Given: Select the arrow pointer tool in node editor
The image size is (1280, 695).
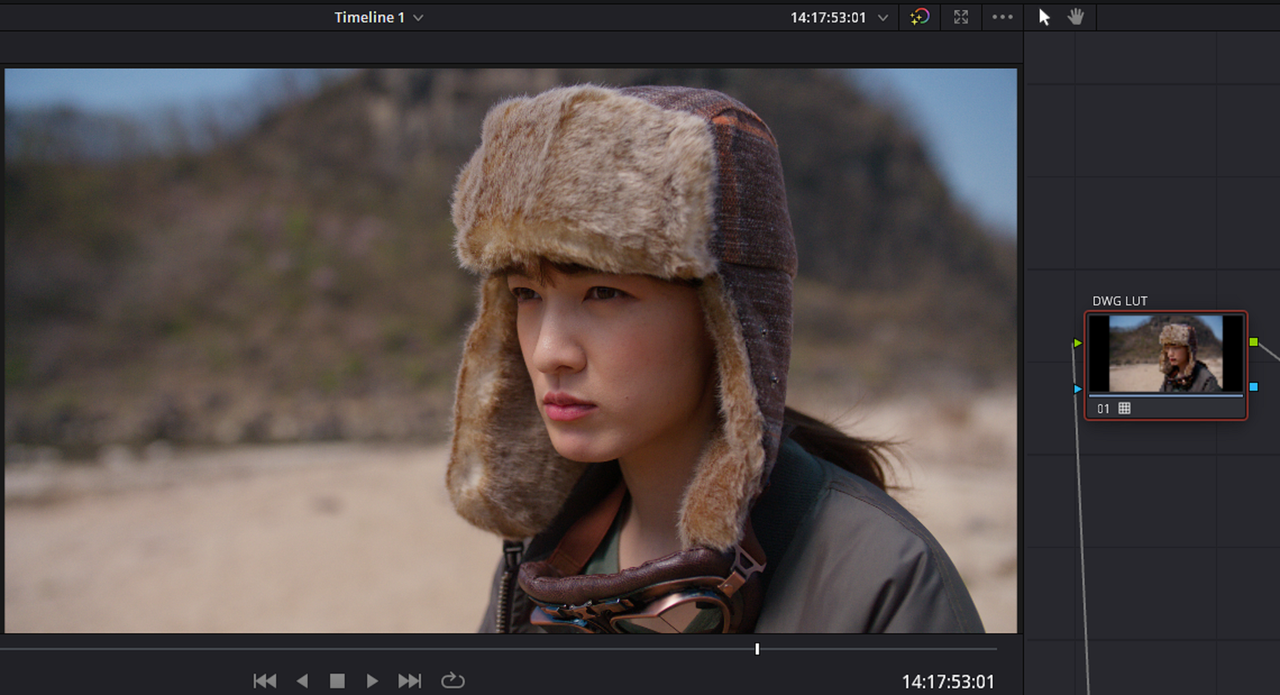Looking at the screenshot, I should click(x=1044, y=17).
